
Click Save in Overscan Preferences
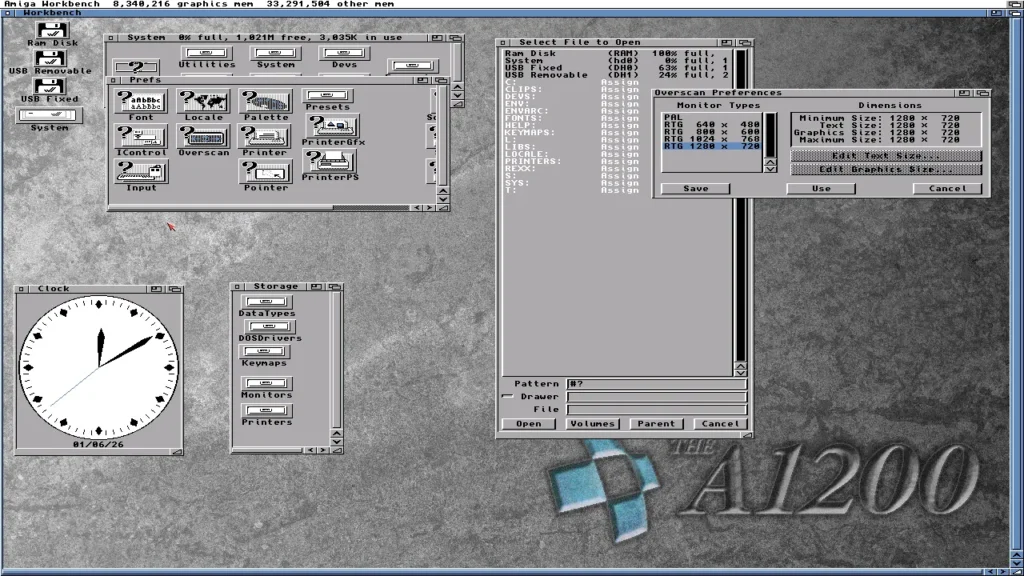click(696, 188)
